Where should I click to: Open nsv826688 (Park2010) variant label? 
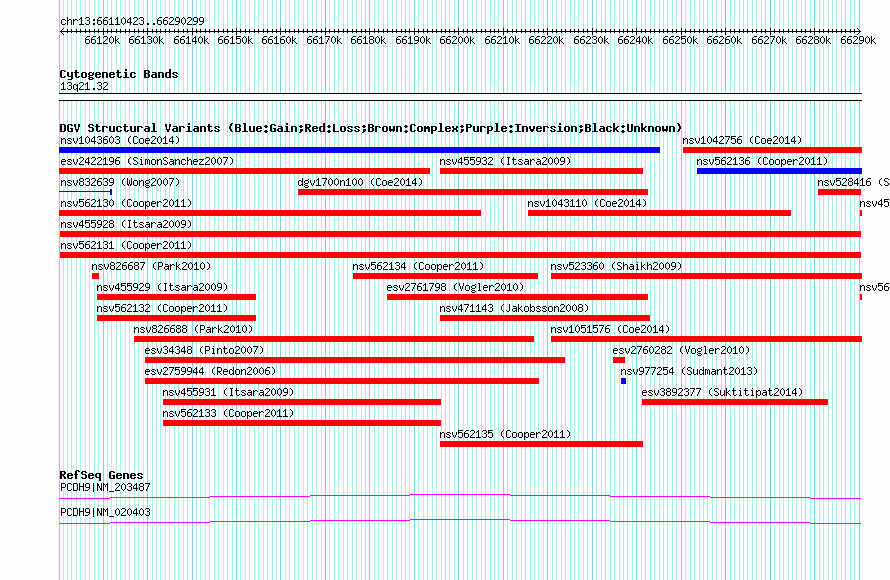click(x=193, y=329)
